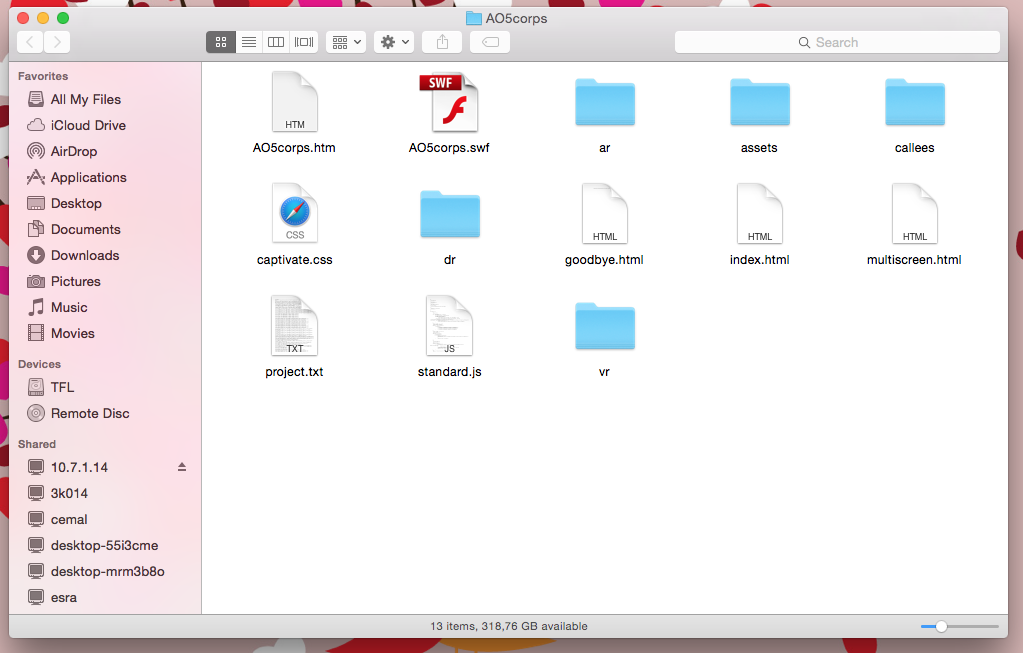
Task: Open the Arrange items dropdown
Action: tap(346, 42)
